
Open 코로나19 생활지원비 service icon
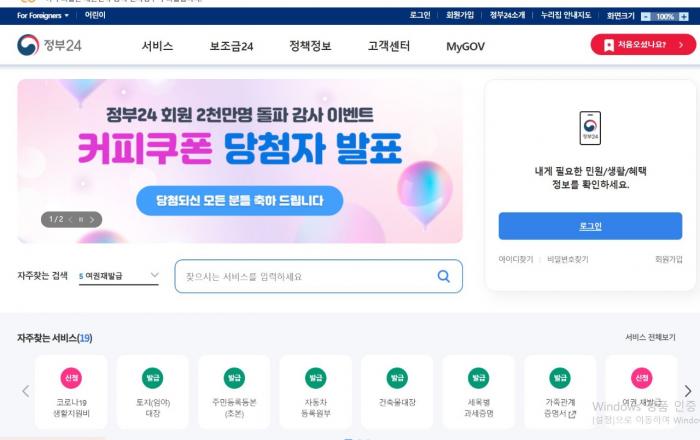71,378
